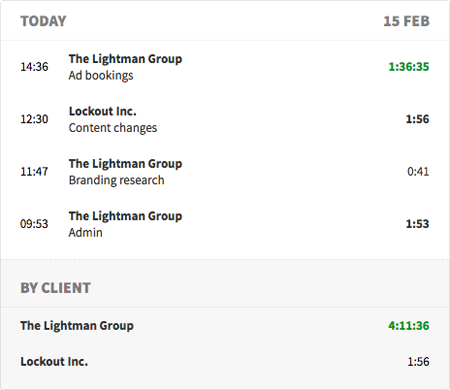Click the 1:53 duration for Admin
Screen dimensions: 450x390
417,224
